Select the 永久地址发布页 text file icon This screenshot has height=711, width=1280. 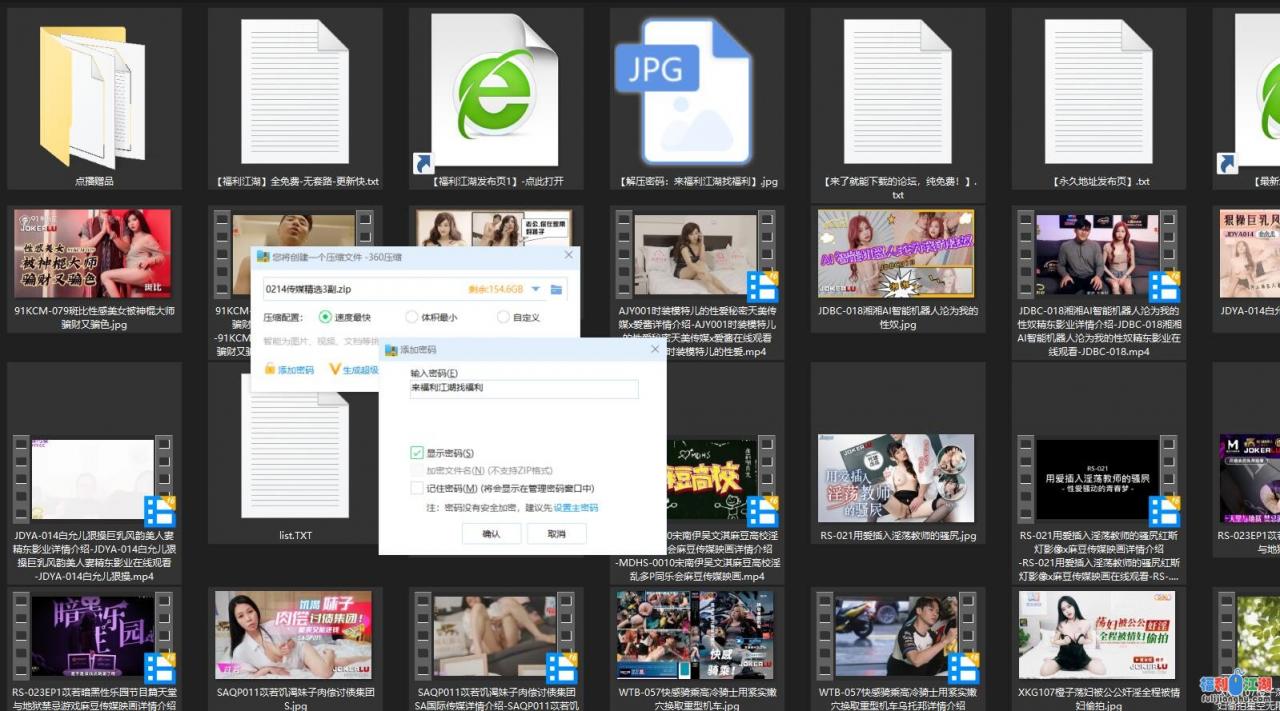point(1098,93)
